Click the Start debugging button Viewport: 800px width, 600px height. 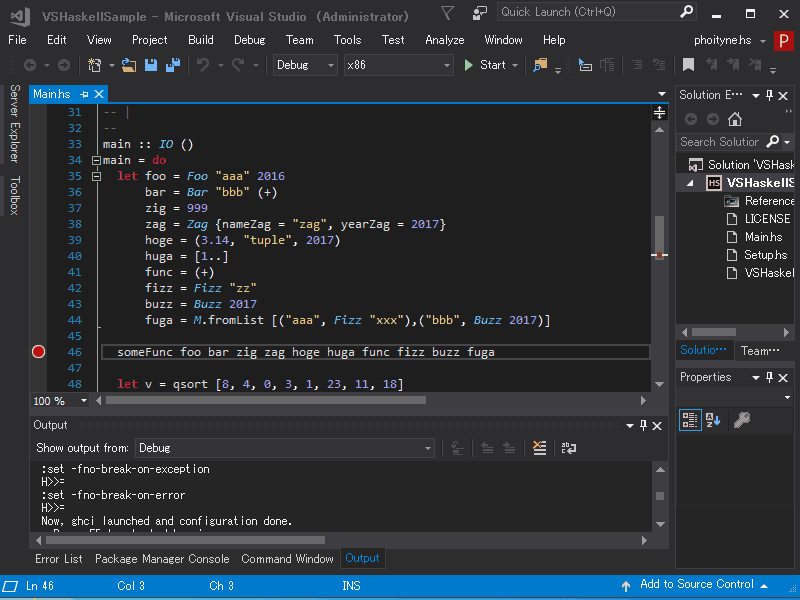click(485, 65)
